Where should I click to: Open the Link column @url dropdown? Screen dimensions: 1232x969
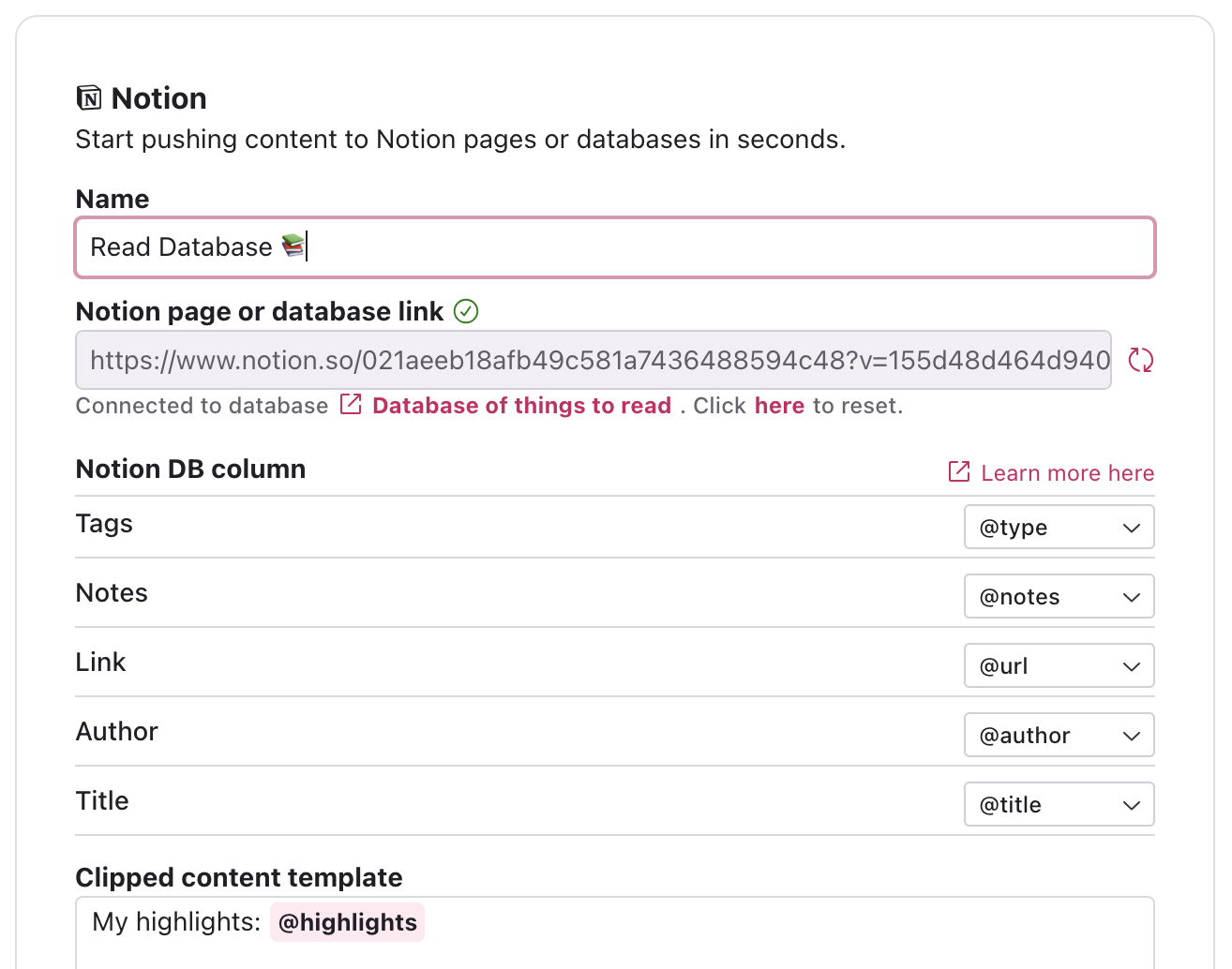click(x=1059, y=665)
